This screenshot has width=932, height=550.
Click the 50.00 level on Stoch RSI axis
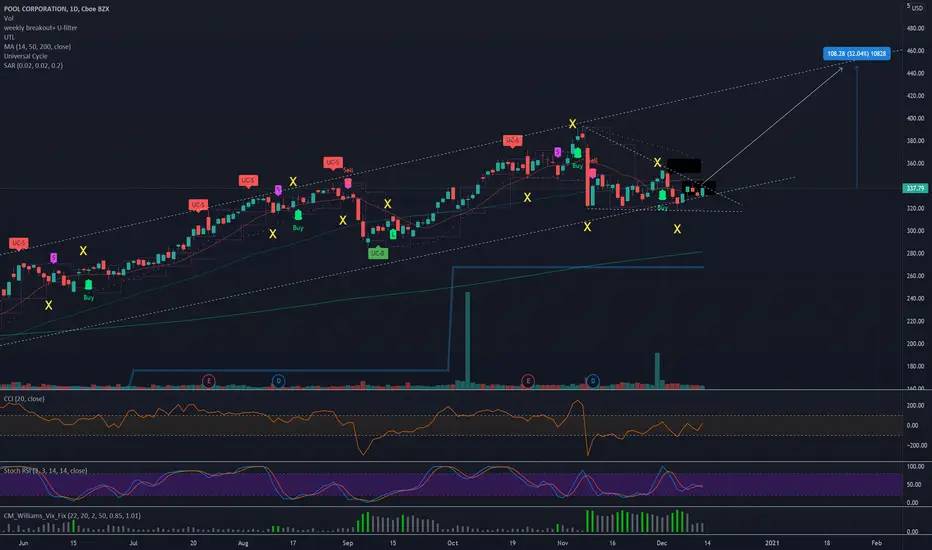pyautogui.click(x=915, y=485)
